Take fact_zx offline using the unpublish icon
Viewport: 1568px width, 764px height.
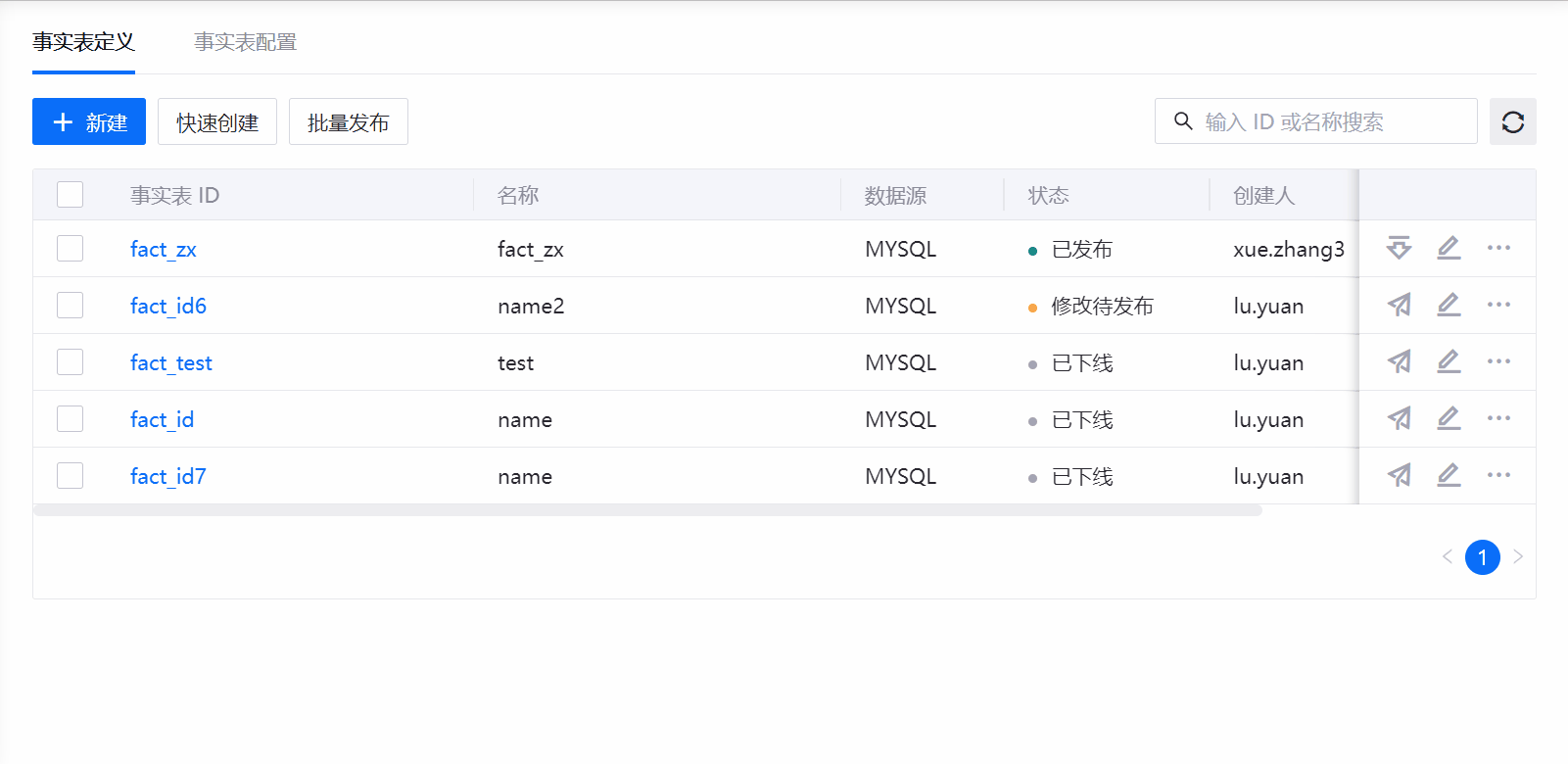pos(1399,249)
